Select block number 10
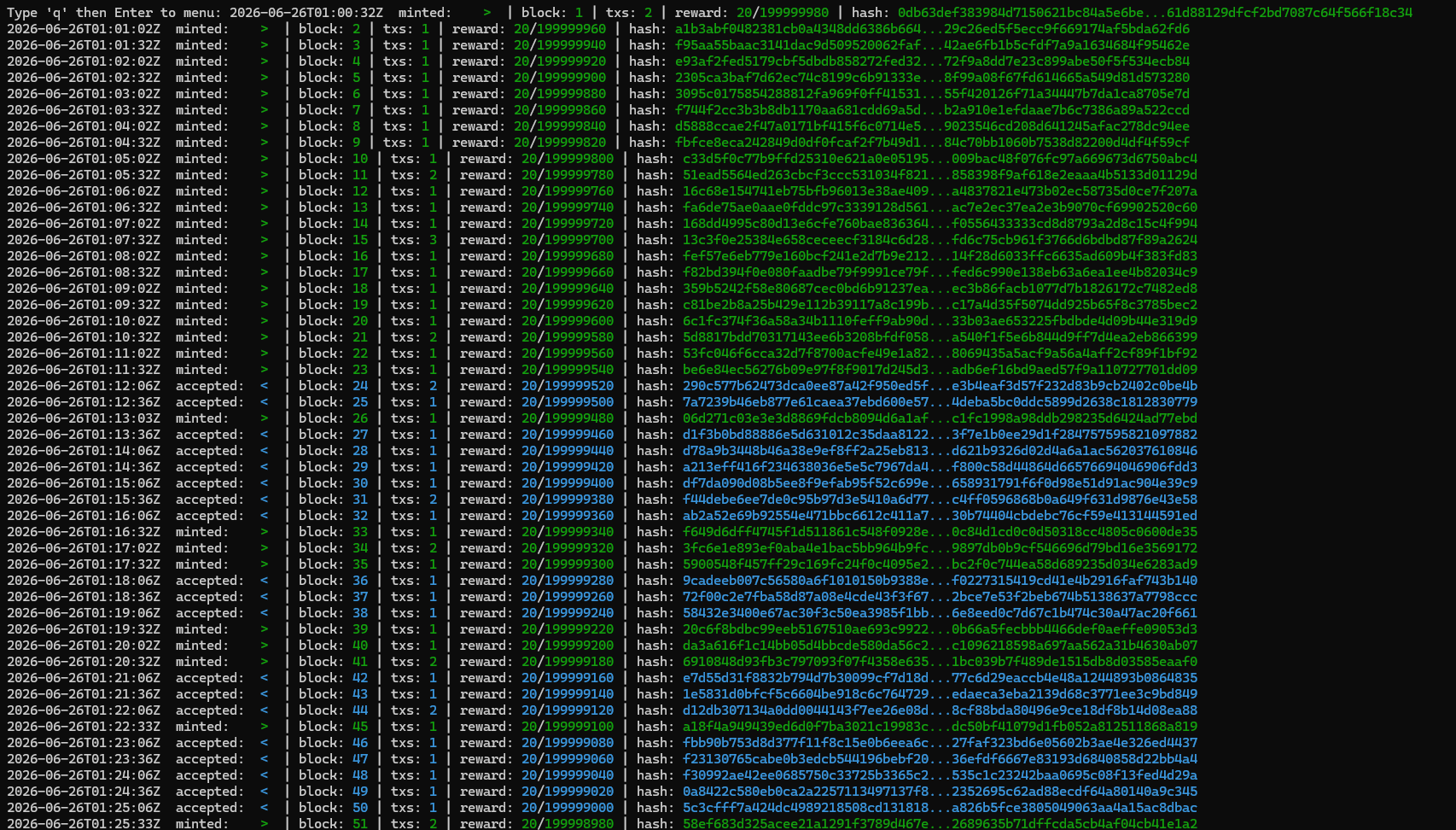Screen dimensions: 1456x830 360,159
